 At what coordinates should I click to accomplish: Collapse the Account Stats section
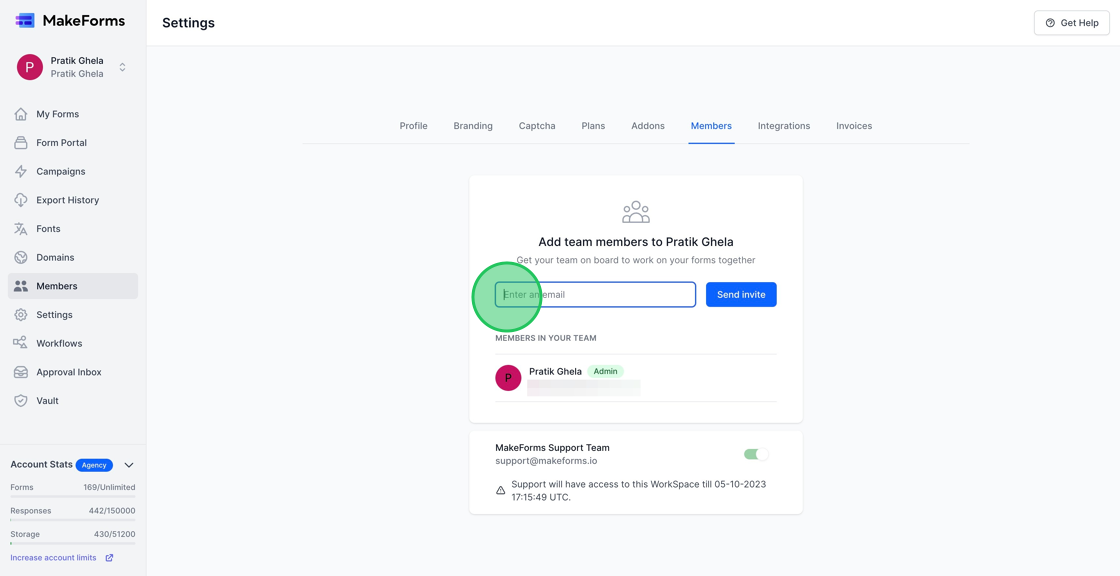click(x=129, y=465)
